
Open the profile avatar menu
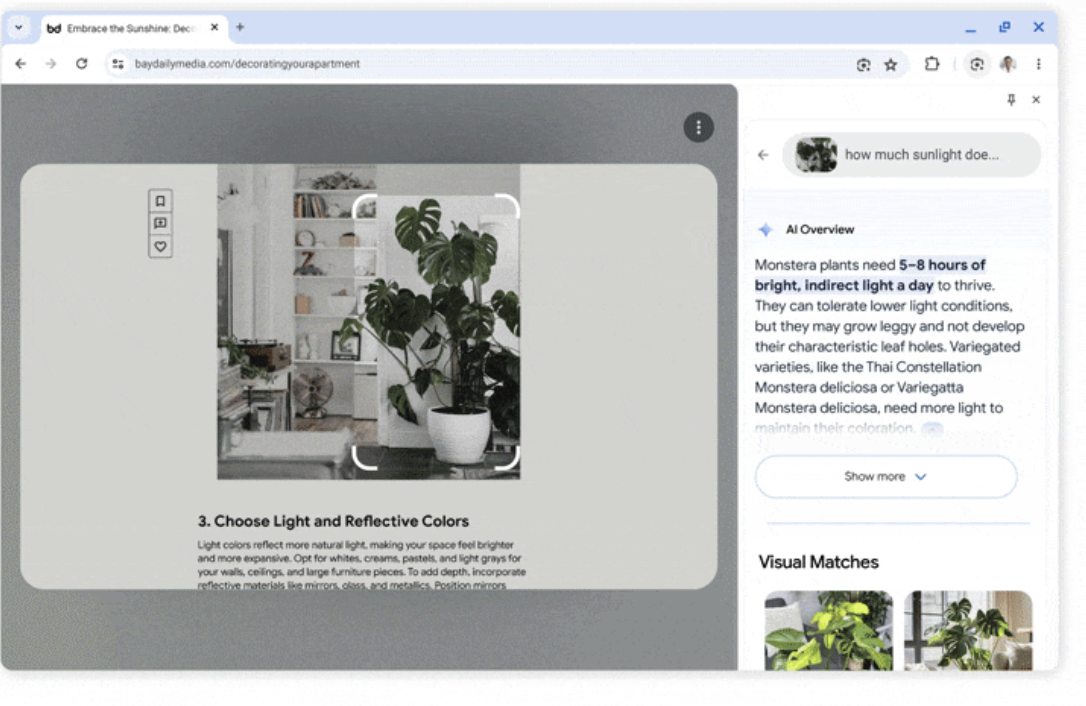coord(1008,64)
